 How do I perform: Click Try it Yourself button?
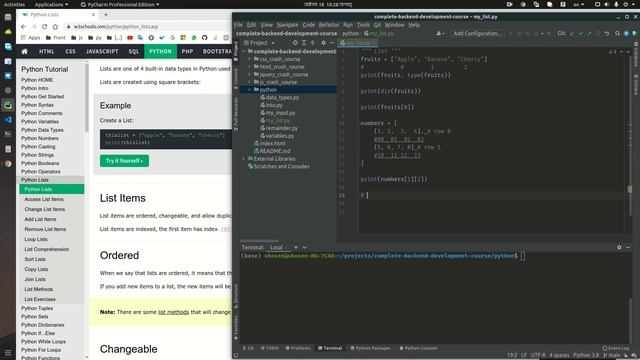(124, 161)
